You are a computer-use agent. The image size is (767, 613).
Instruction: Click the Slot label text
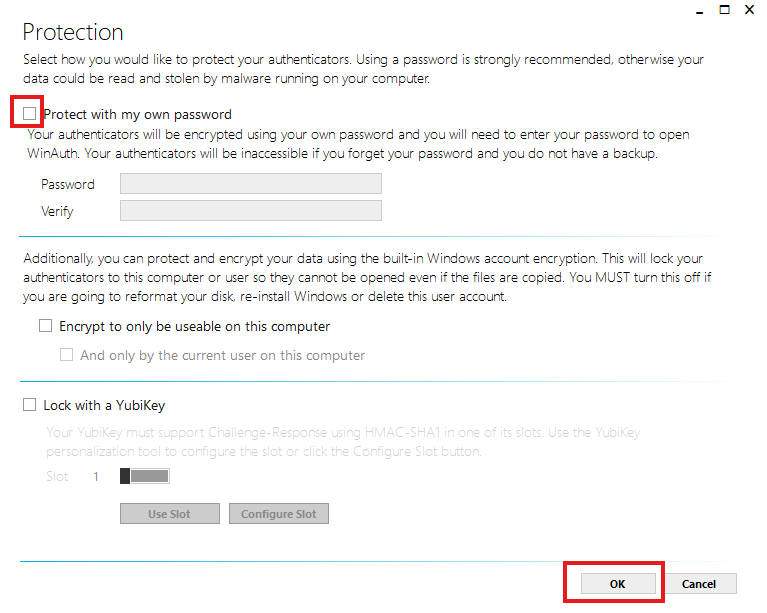(57, 477)
